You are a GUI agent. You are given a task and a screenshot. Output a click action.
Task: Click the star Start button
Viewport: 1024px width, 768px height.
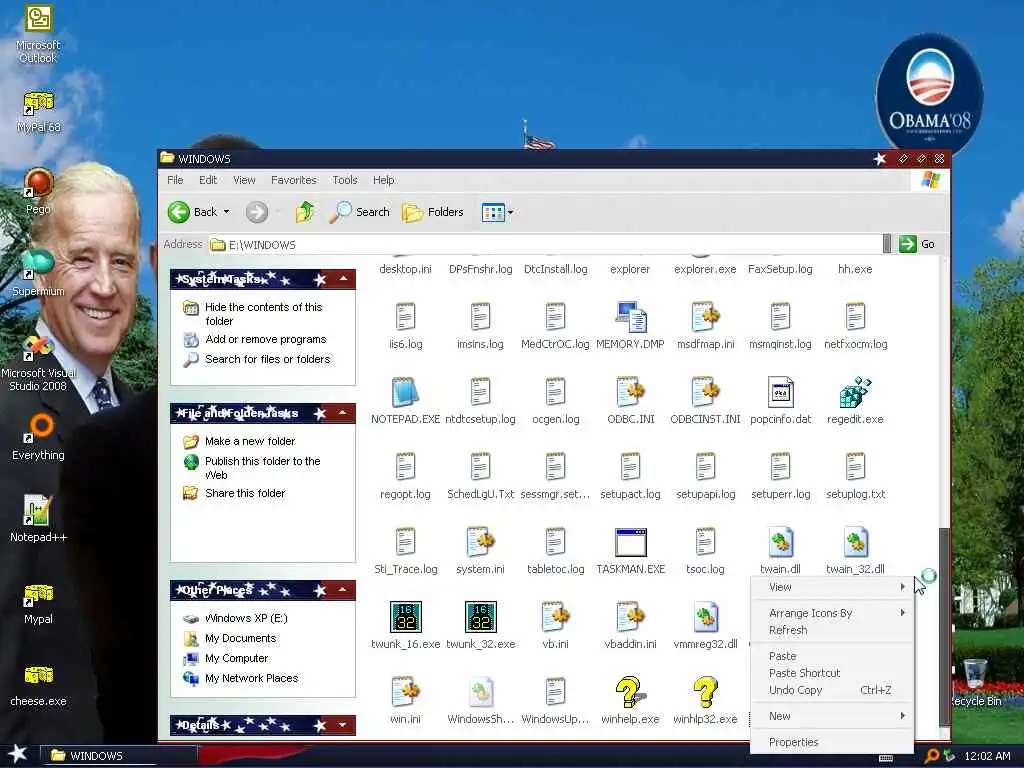(x=17, y=754)
